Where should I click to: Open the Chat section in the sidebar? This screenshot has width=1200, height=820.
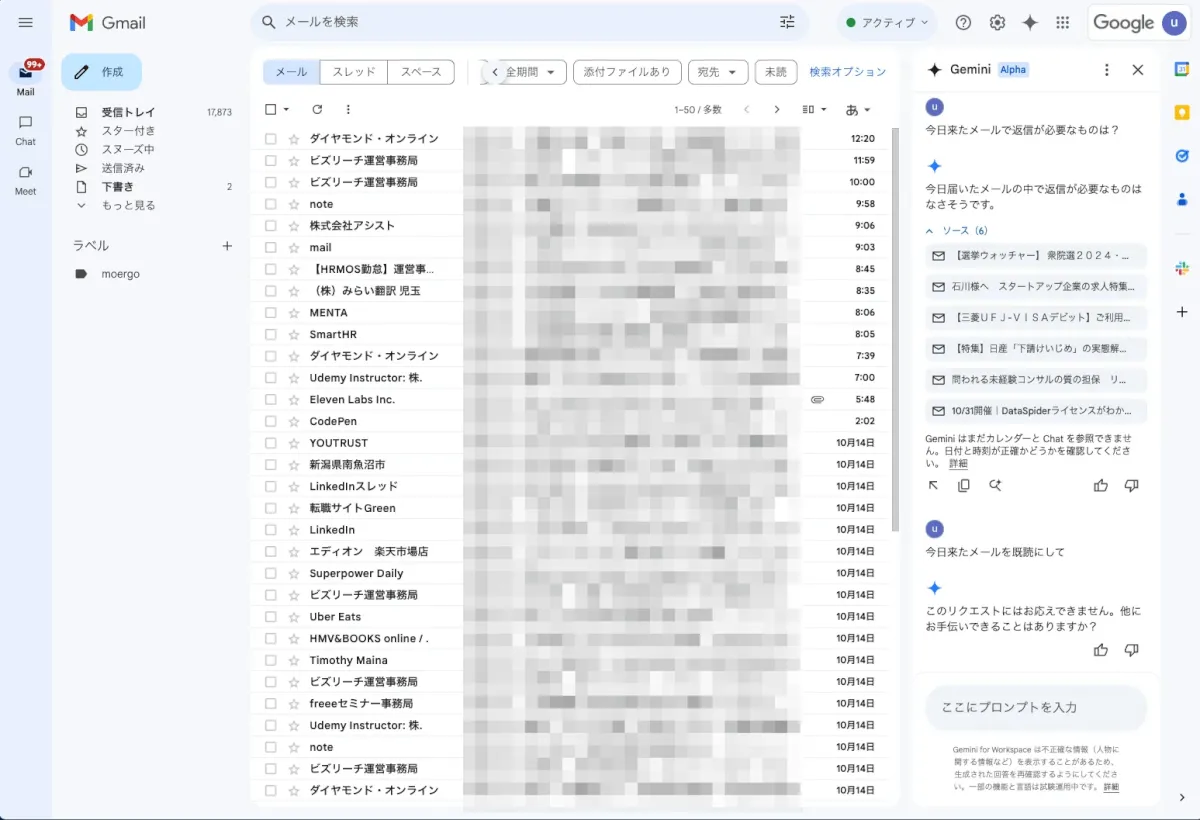pos(26,129)
